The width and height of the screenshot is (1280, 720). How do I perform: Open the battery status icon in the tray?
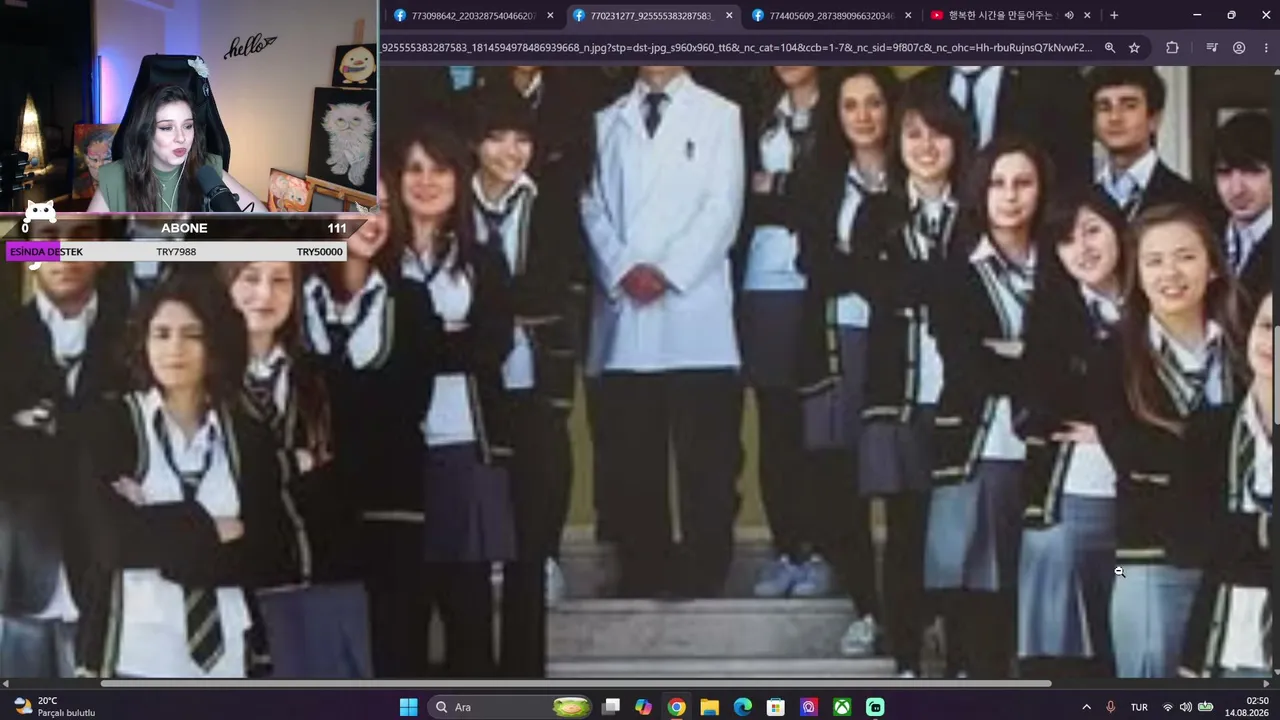(x=1206, y=707)
